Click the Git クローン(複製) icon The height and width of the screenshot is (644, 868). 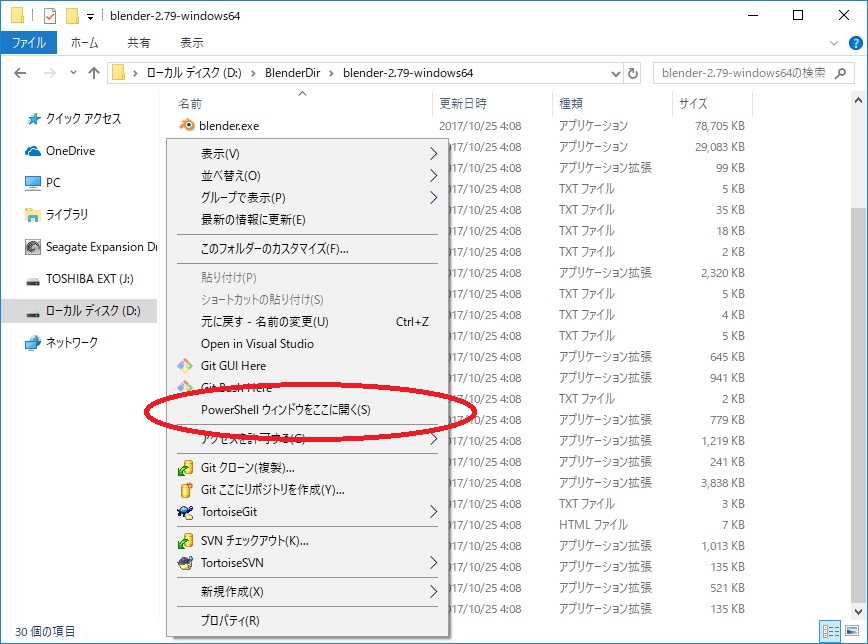[185, 468]
